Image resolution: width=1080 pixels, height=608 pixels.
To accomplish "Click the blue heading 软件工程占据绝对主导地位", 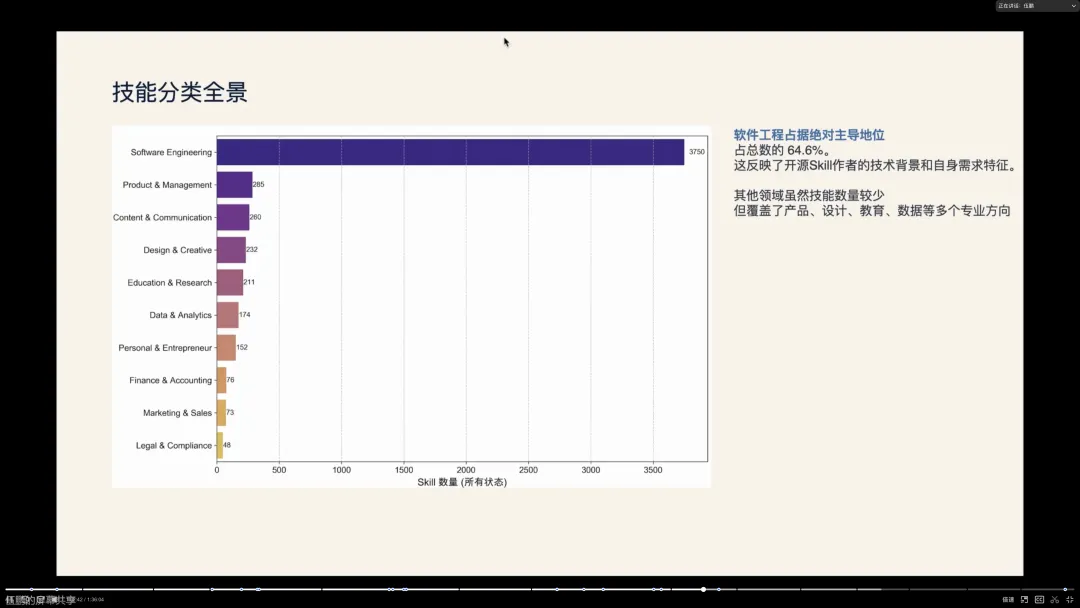I will (x=809, y=135).
